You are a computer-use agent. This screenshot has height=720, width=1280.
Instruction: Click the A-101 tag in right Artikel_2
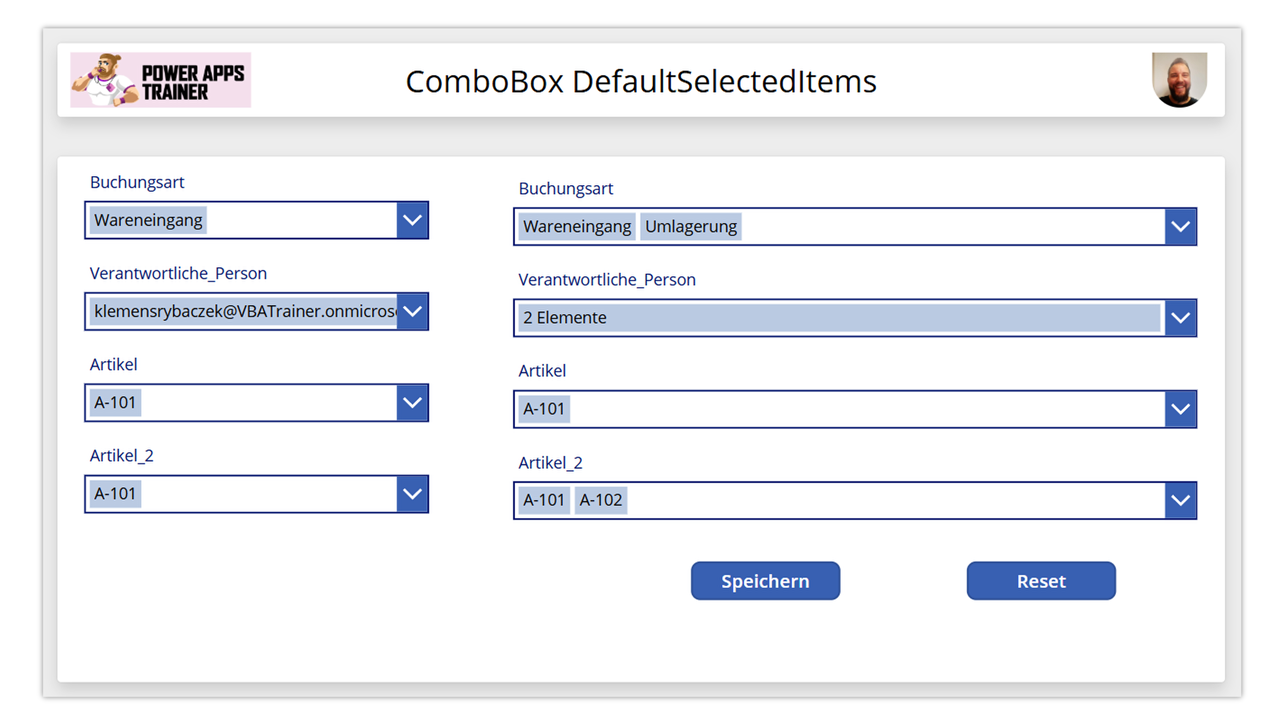pyautogui.click(x=544, y=500)
